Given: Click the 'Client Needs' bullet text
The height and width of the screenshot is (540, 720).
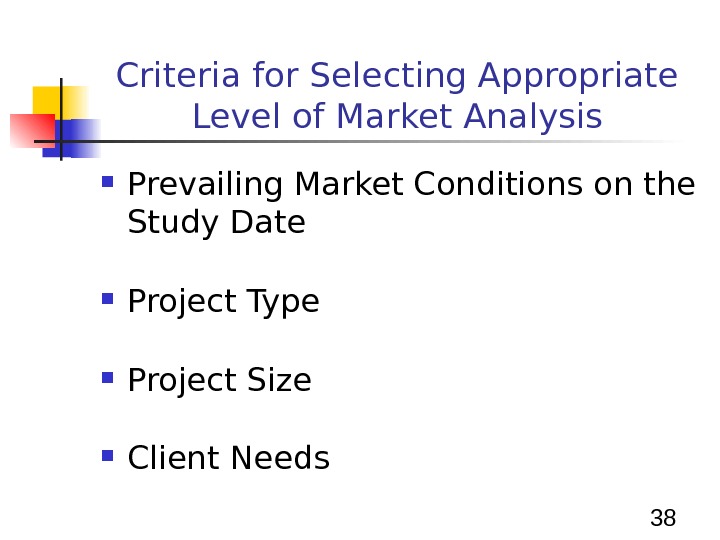Looking at the screenshot, I should tap(229, 458).
